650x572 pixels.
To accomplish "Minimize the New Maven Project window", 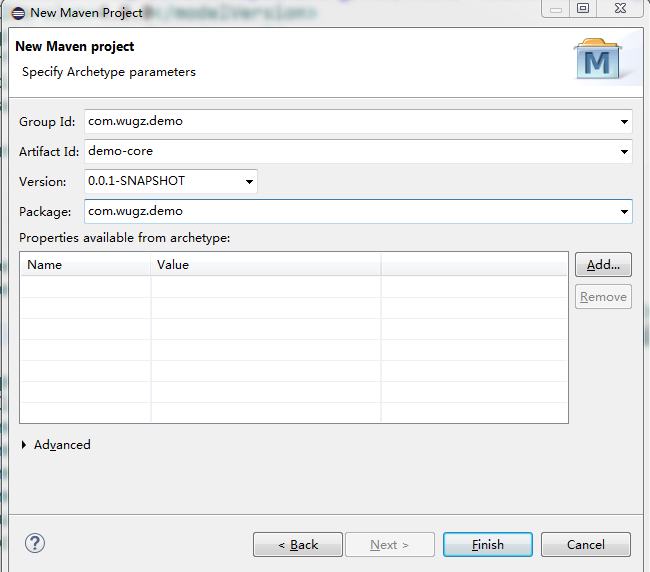I will [556, 8].
